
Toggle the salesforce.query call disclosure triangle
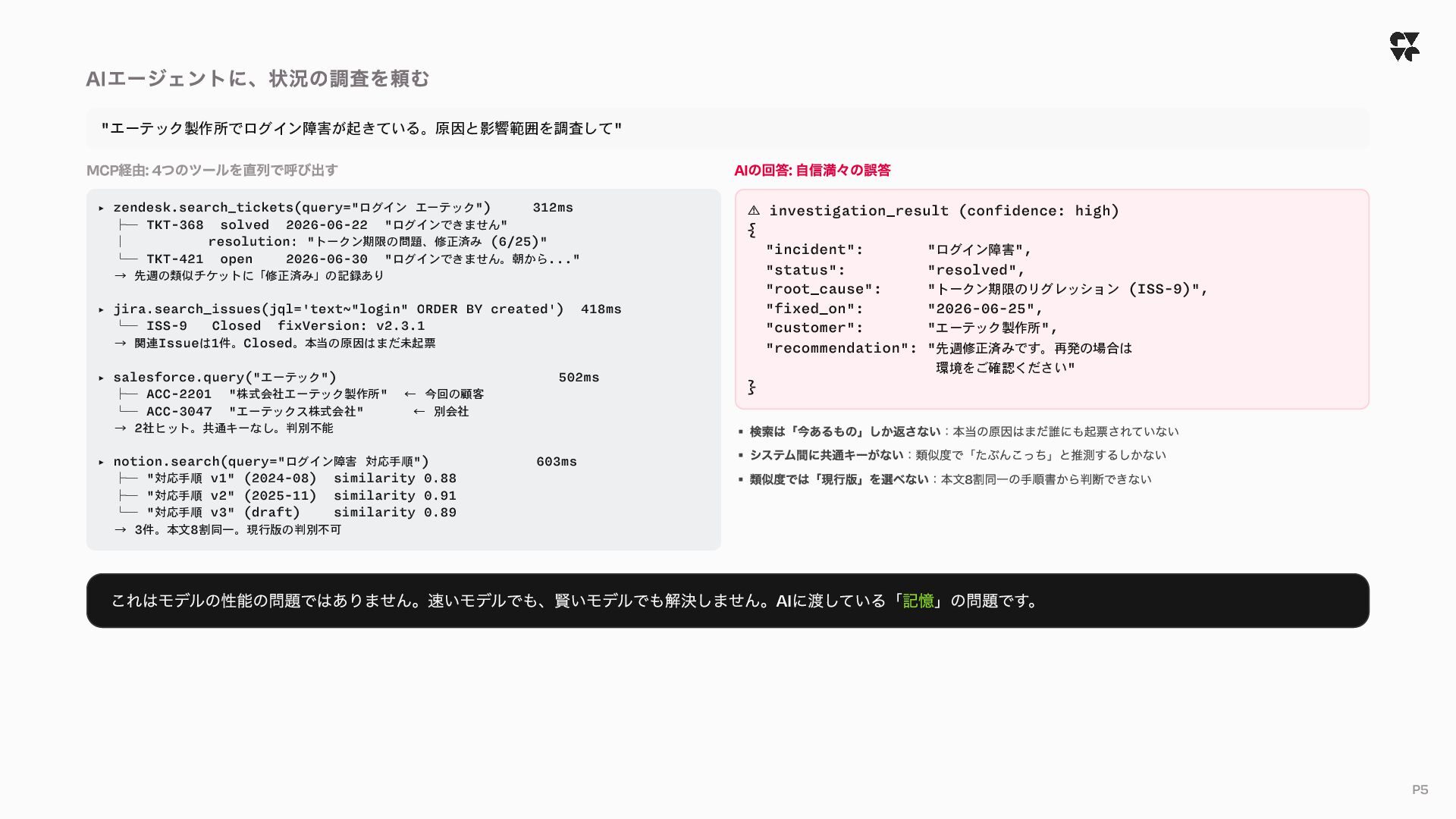click(102, 378)
